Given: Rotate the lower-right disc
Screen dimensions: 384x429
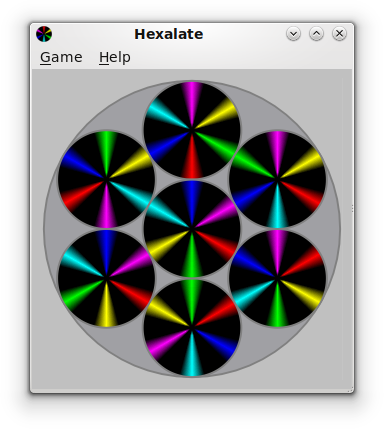Looking at the screenshot, I should coord(277,278).
